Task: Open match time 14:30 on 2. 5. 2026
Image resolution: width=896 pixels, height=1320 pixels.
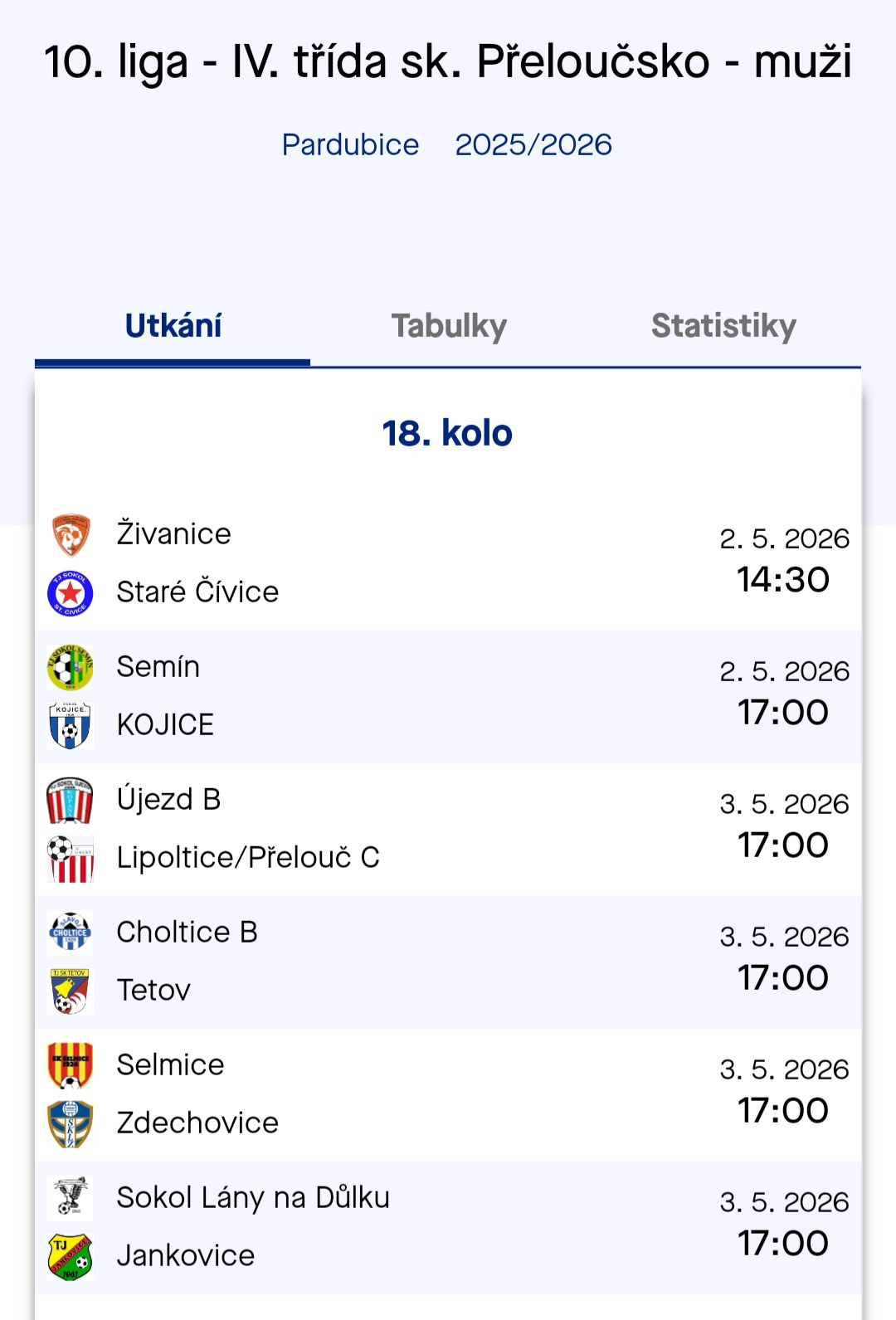Action: pyautogui.click(x=783, y=579)
